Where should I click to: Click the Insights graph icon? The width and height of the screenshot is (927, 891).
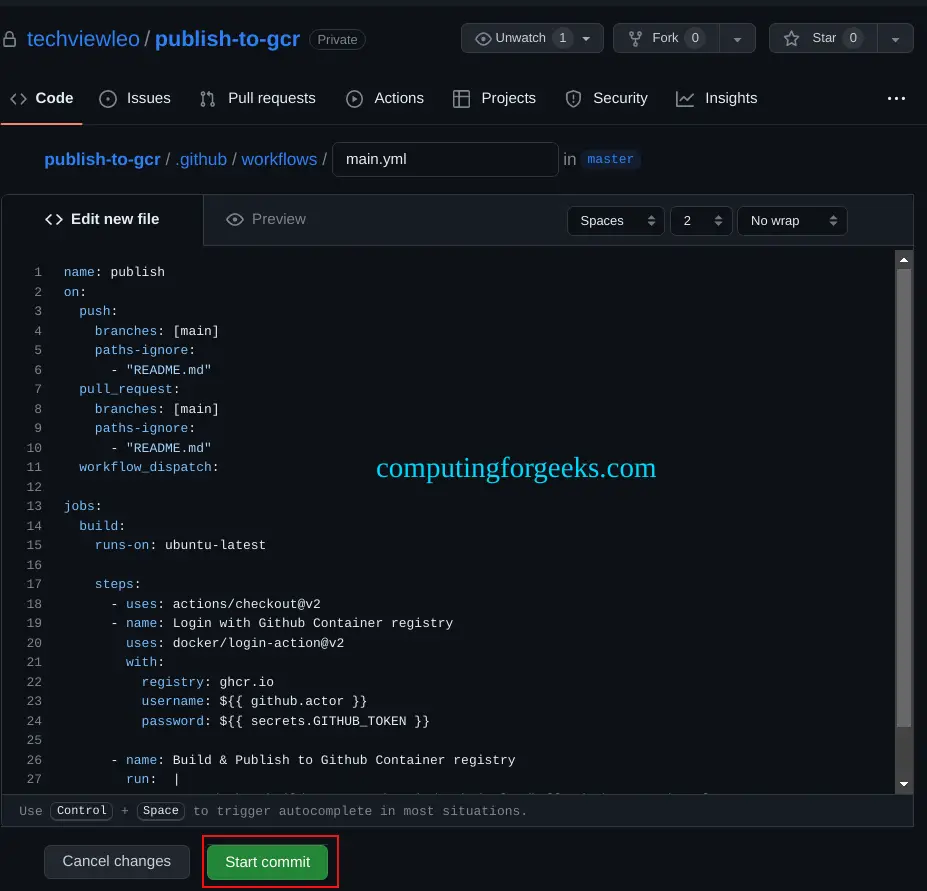point(685,99)
